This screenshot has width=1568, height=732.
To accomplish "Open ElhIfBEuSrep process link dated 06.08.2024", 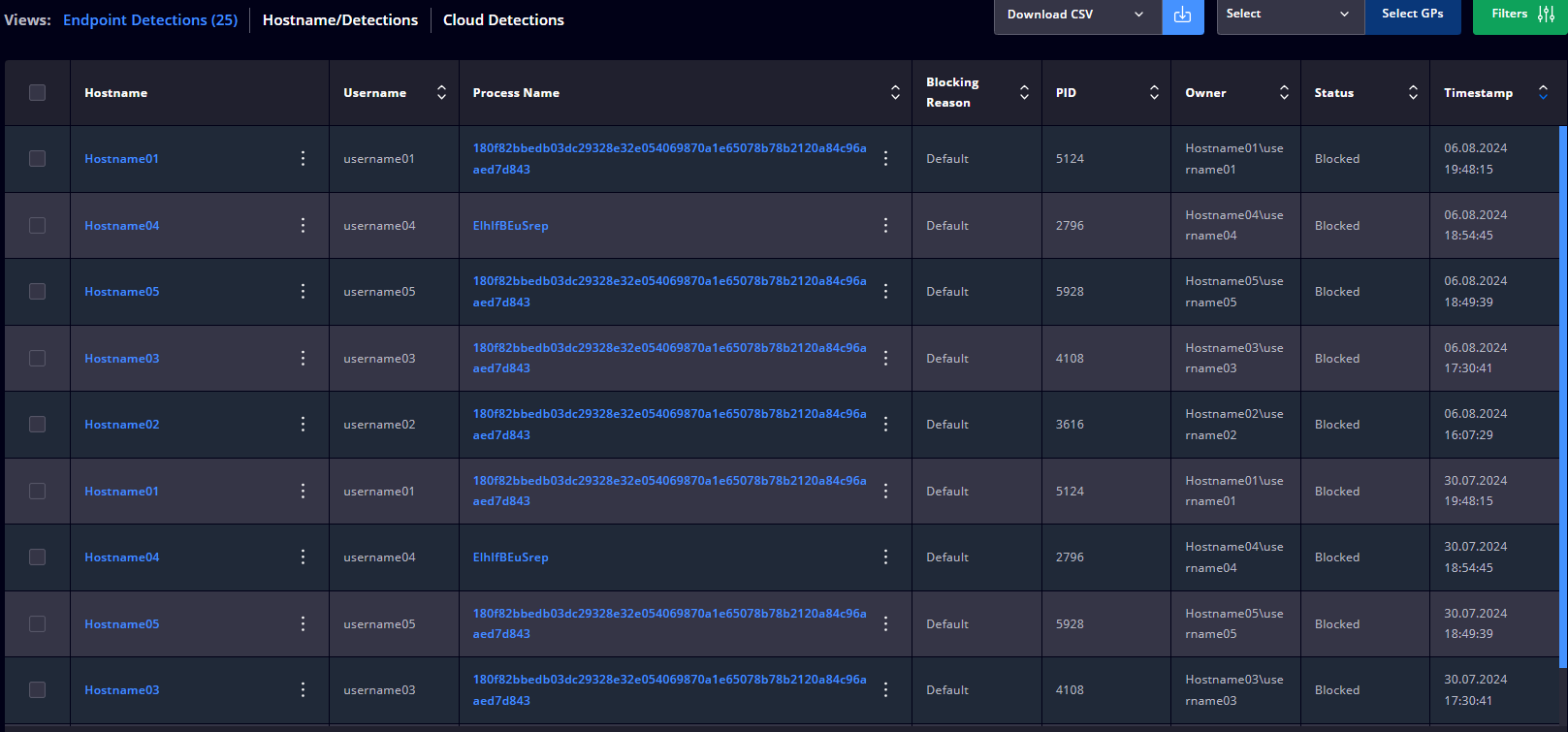I will 510,225.
